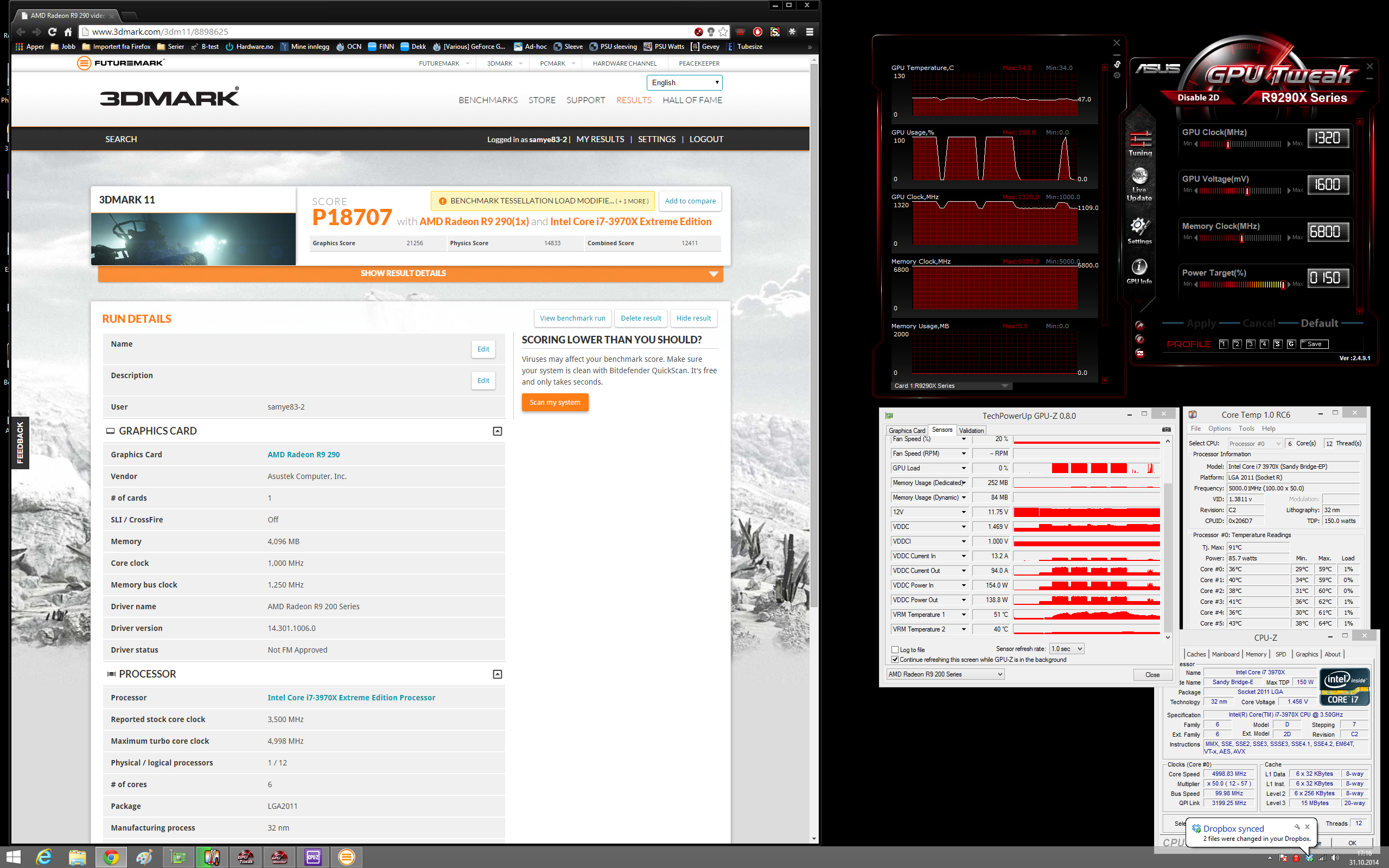Go to Chrome home page

click(x=68, y=31)
